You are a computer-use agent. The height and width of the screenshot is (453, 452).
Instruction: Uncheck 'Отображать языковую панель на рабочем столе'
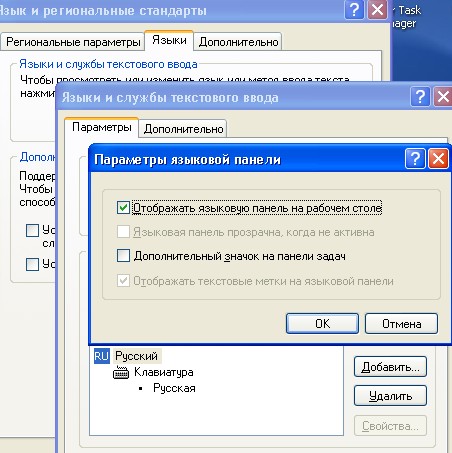123,208
